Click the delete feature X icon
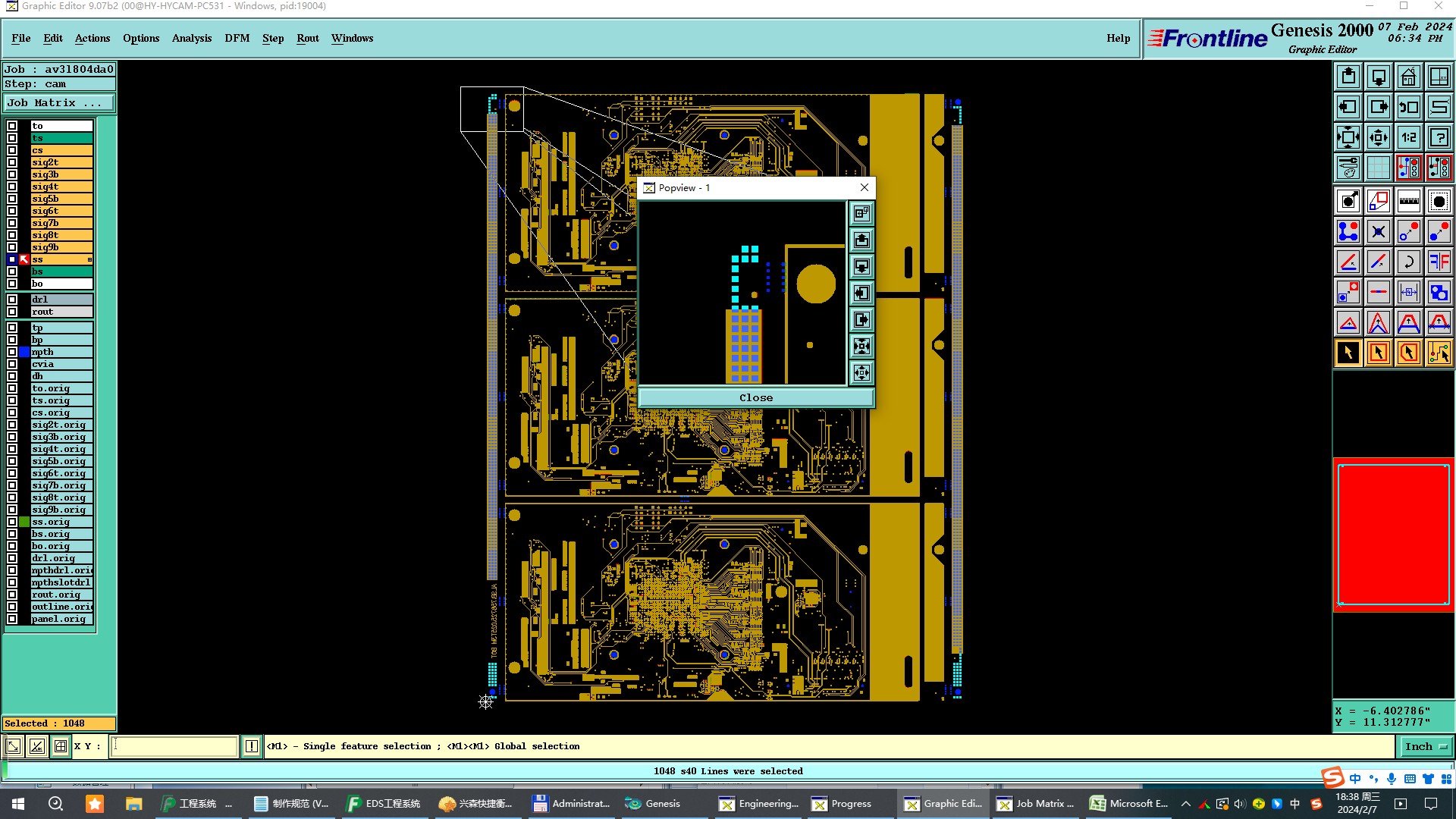 (1378, 231)
